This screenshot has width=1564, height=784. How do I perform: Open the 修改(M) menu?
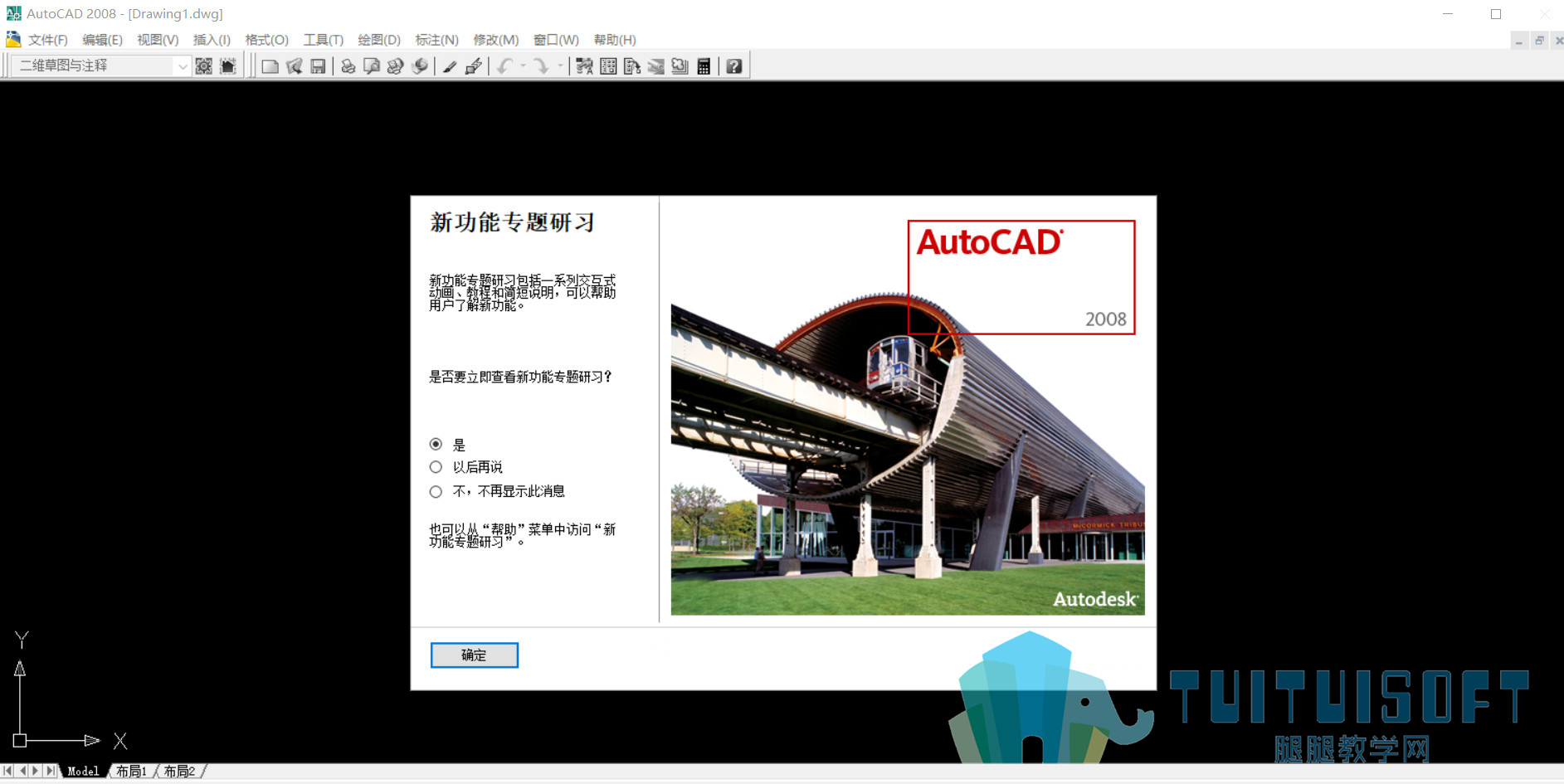pos(495,40)
